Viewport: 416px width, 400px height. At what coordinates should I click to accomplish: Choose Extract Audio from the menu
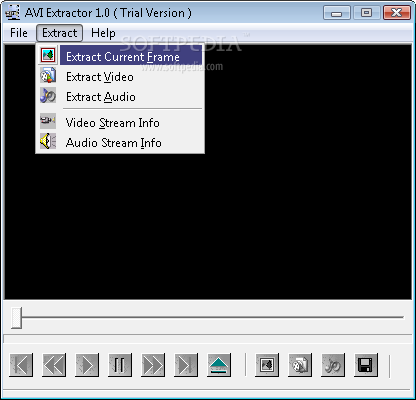tap(120, 97)
